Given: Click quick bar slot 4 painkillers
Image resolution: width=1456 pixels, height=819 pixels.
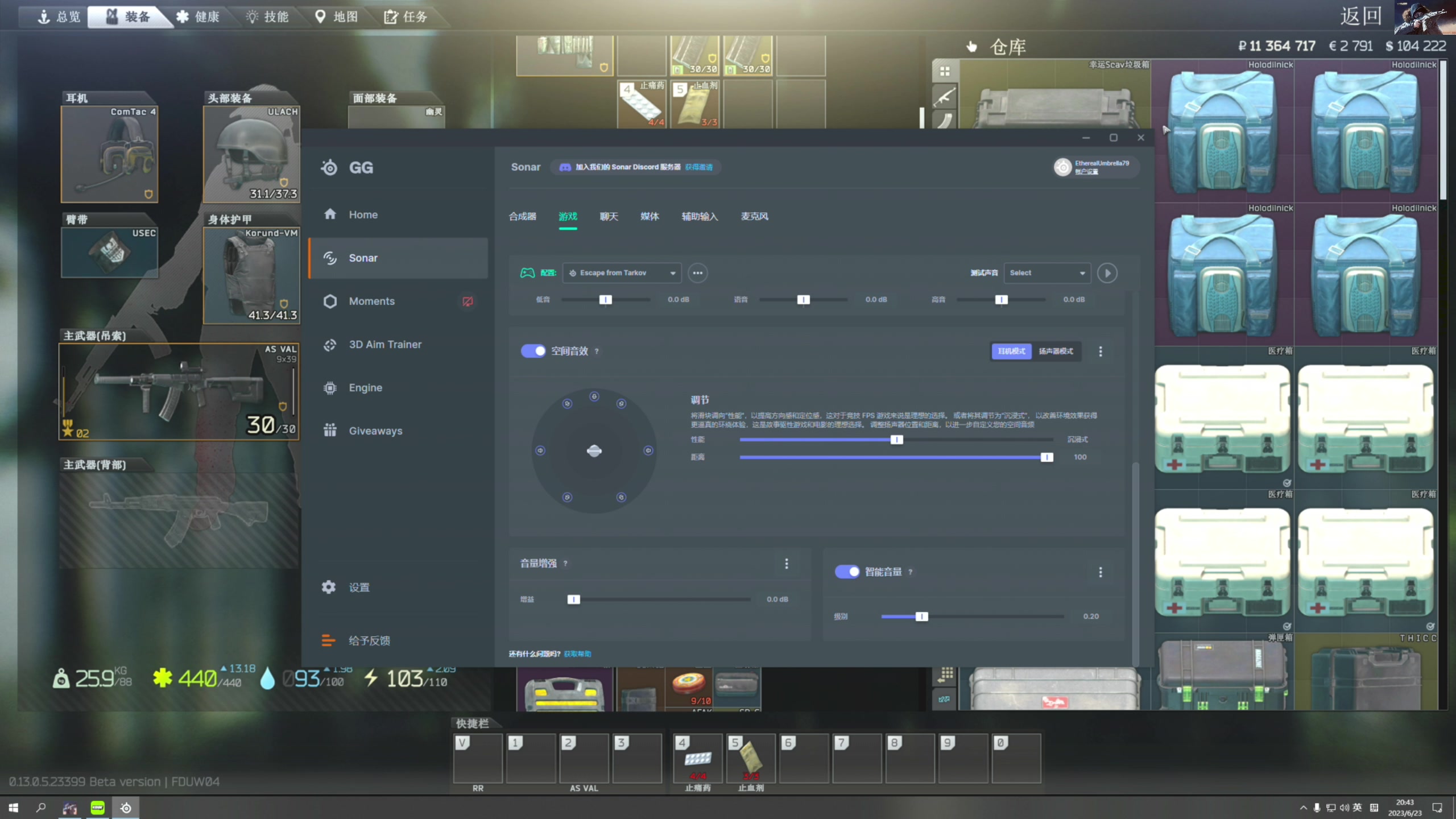Looking at the screenshot, I should (x=697, y=758).
